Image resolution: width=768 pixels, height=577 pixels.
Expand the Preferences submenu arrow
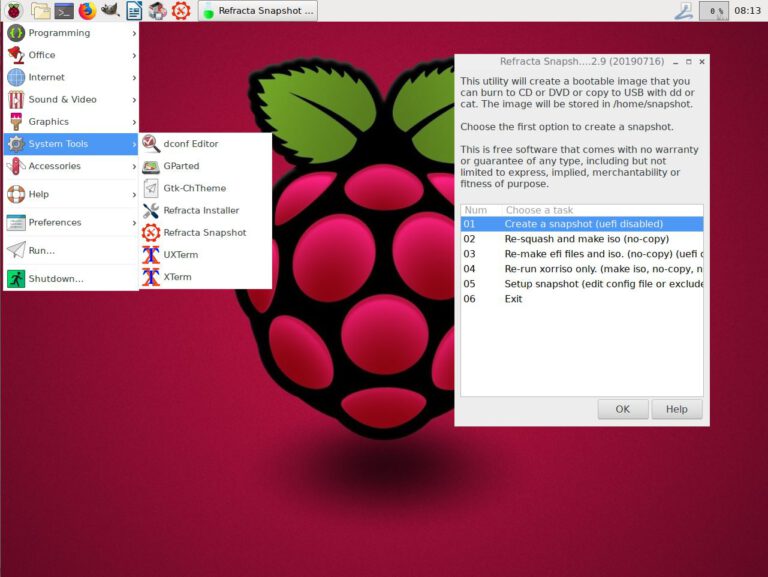134,223
